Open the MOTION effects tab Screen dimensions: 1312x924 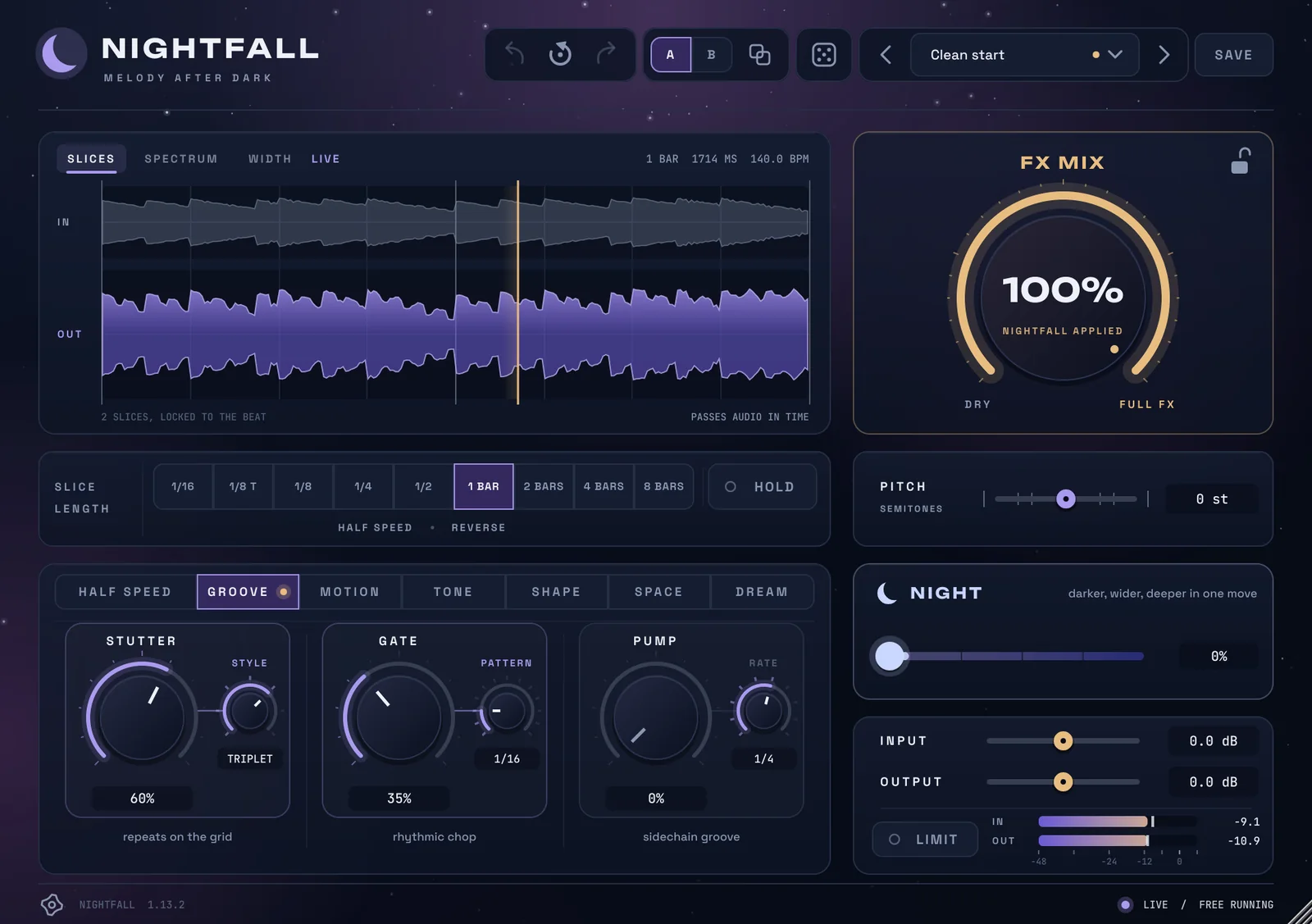point(350,592)
